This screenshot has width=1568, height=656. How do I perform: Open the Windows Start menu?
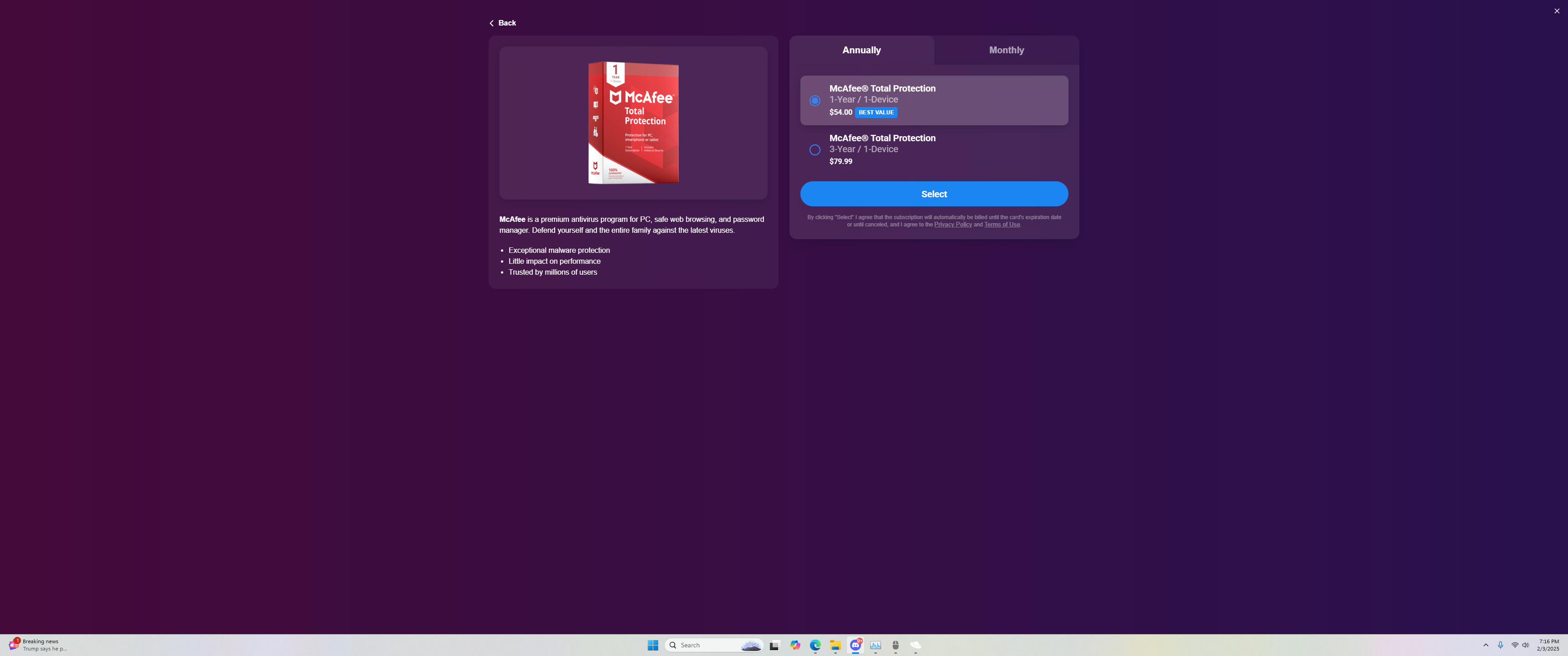coord(653,645)
